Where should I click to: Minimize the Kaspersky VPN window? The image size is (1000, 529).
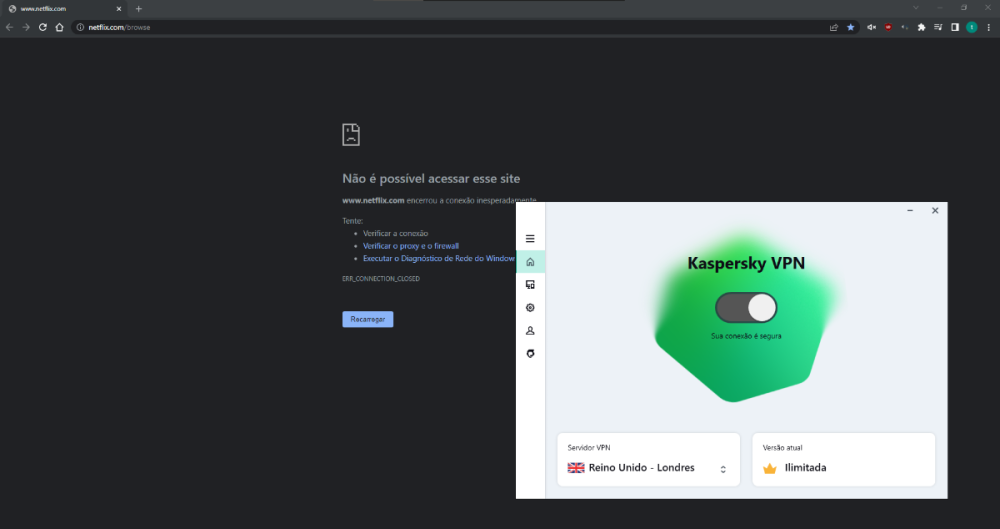point(910,211)
